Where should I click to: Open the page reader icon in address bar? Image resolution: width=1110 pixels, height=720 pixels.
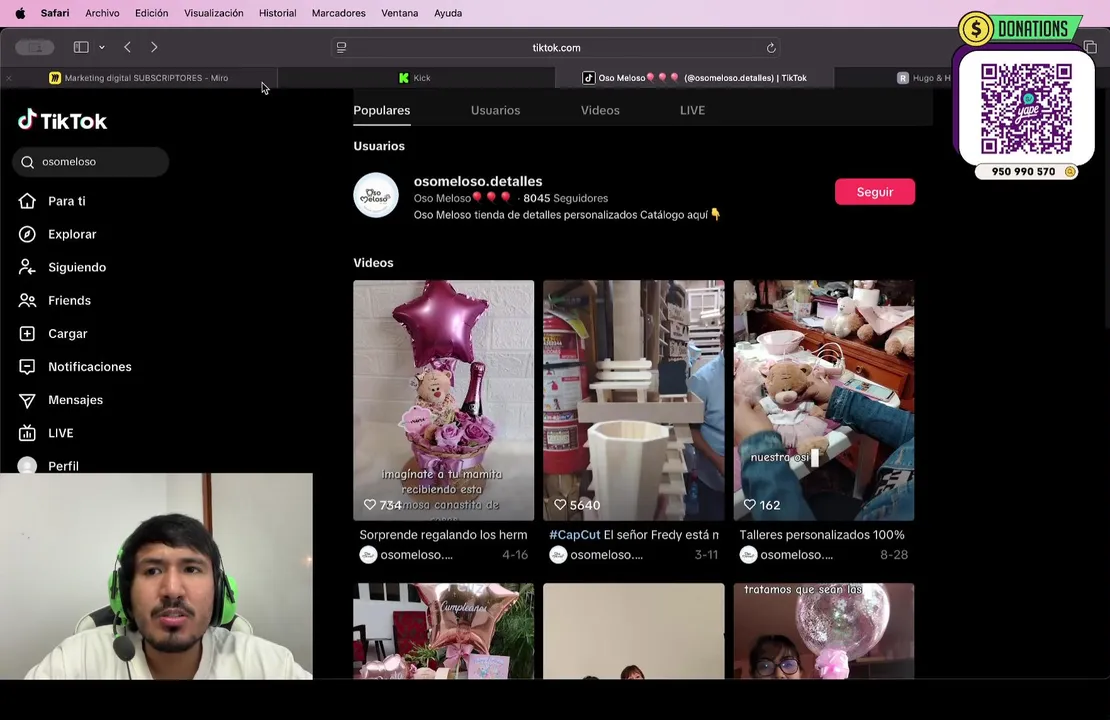coord(341,47)
